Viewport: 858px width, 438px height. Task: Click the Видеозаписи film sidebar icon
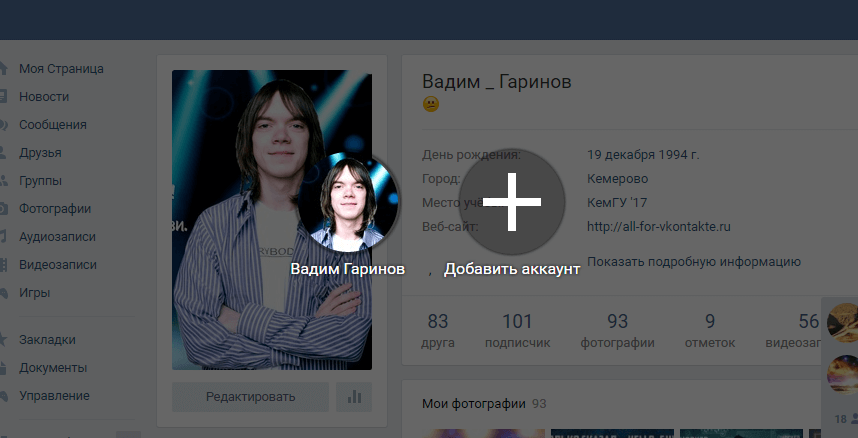(3, 264)
